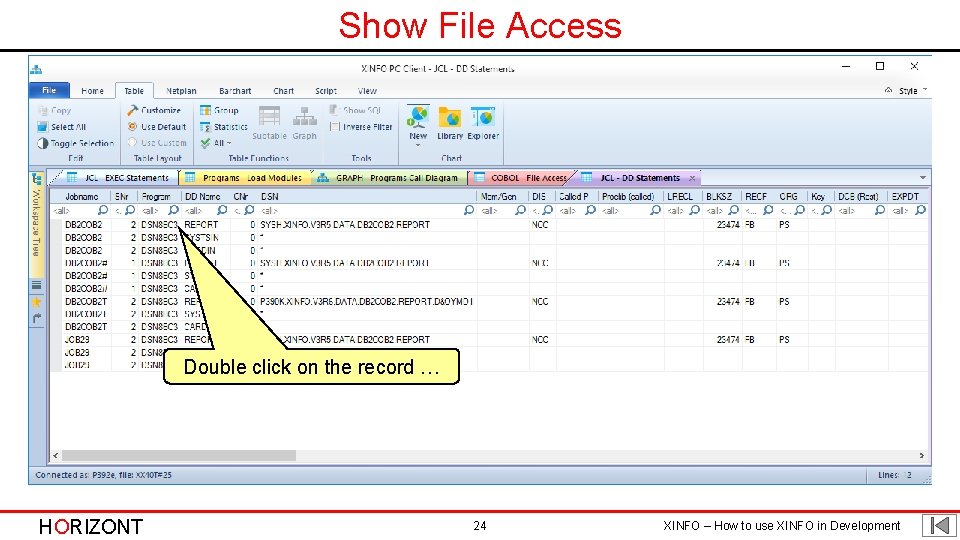Click Select All in the Edit group
Screen dimensions: 960x540
(x=62, y=127)
